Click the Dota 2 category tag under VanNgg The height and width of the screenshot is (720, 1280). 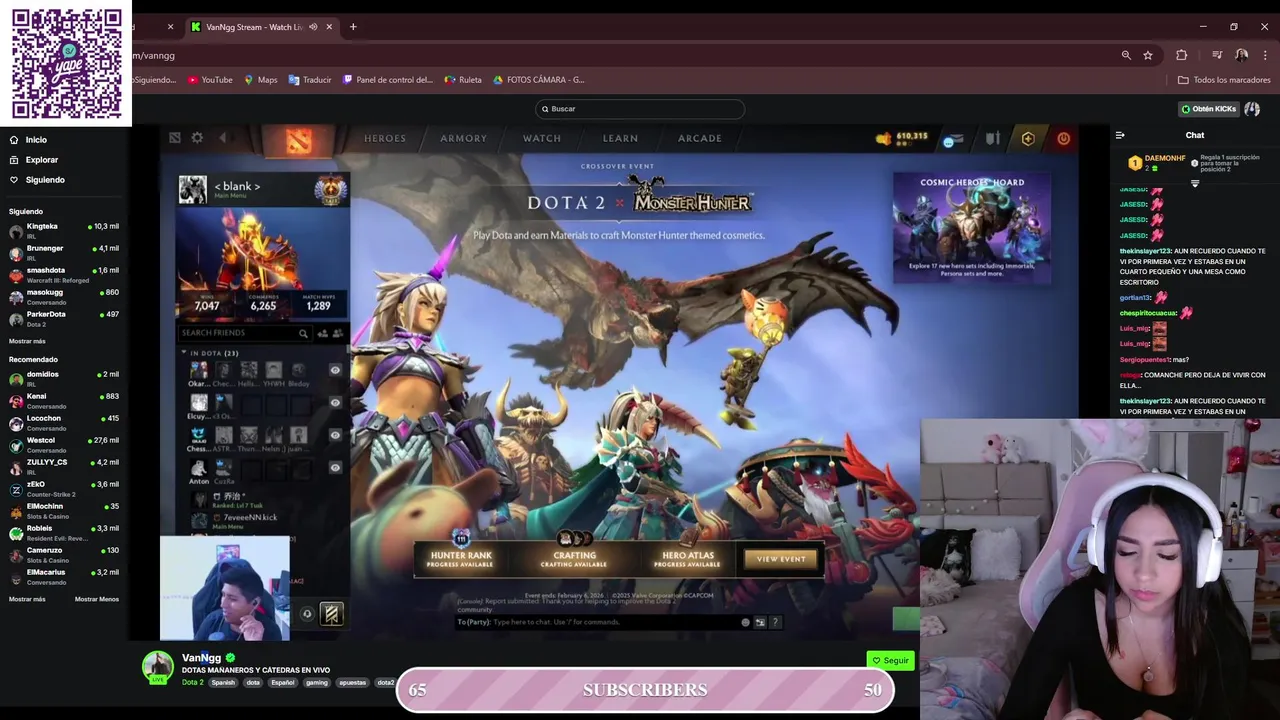point(192,683)
